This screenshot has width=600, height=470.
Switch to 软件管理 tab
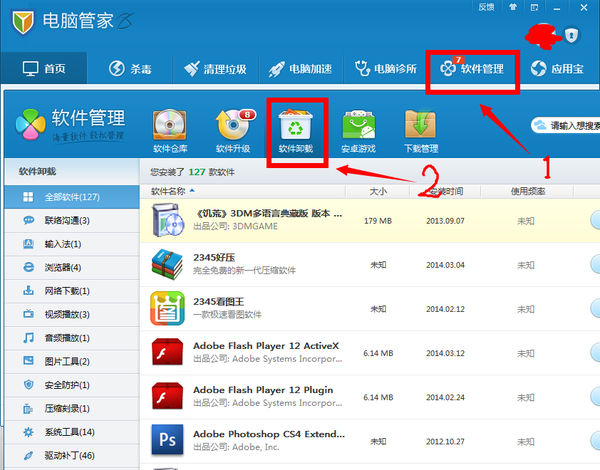473,69
